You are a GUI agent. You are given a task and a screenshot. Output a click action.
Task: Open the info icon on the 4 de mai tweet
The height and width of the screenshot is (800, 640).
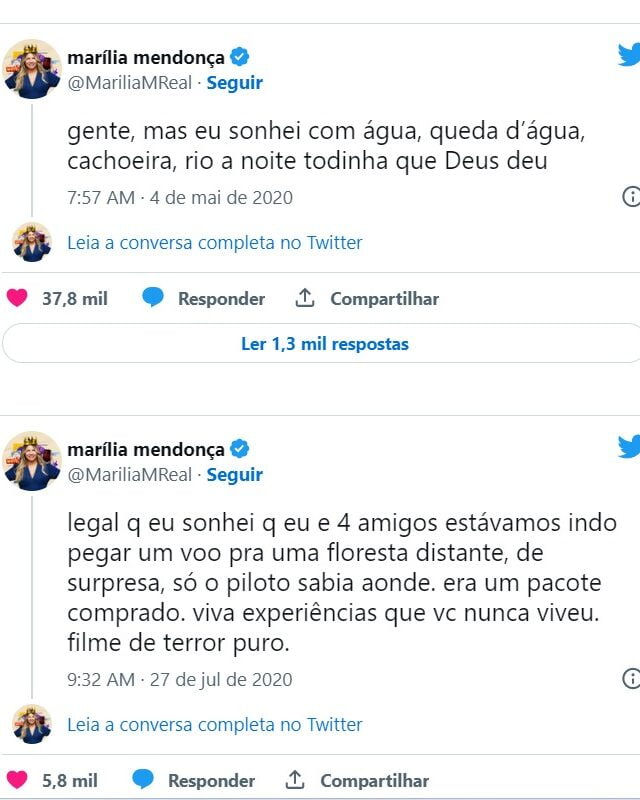[631, 196]
